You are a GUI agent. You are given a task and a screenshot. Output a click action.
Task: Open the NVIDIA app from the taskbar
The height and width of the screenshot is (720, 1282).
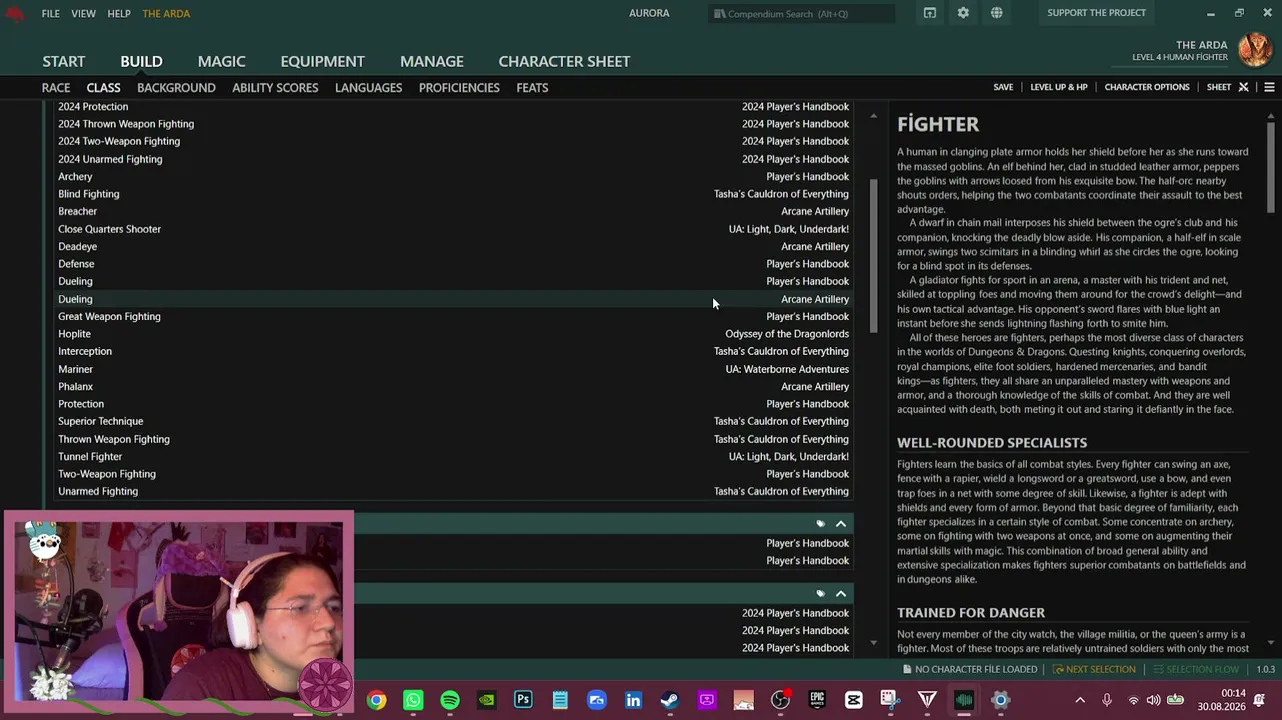tap(486, 700)
